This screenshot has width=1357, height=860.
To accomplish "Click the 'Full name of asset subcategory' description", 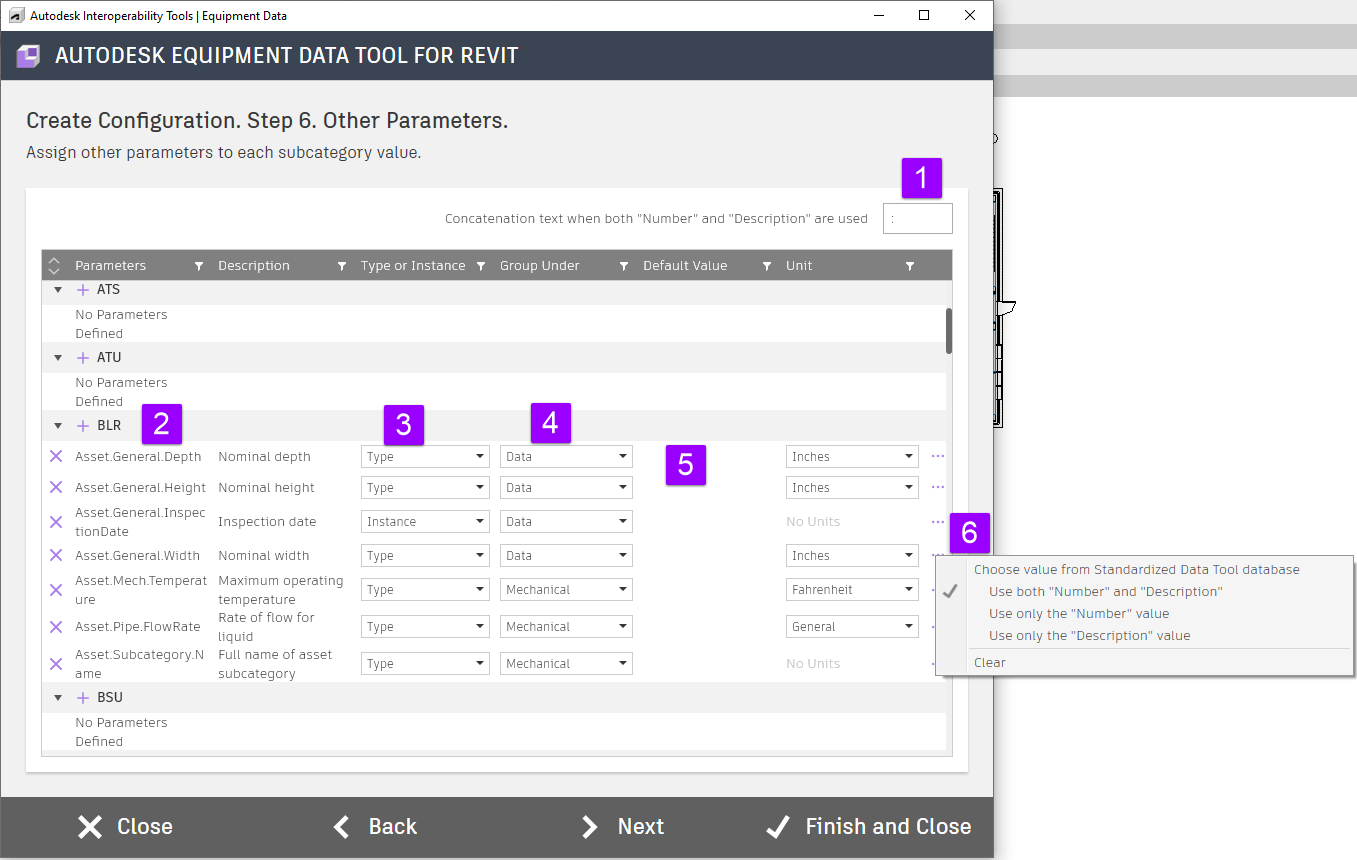I will 275,664.
